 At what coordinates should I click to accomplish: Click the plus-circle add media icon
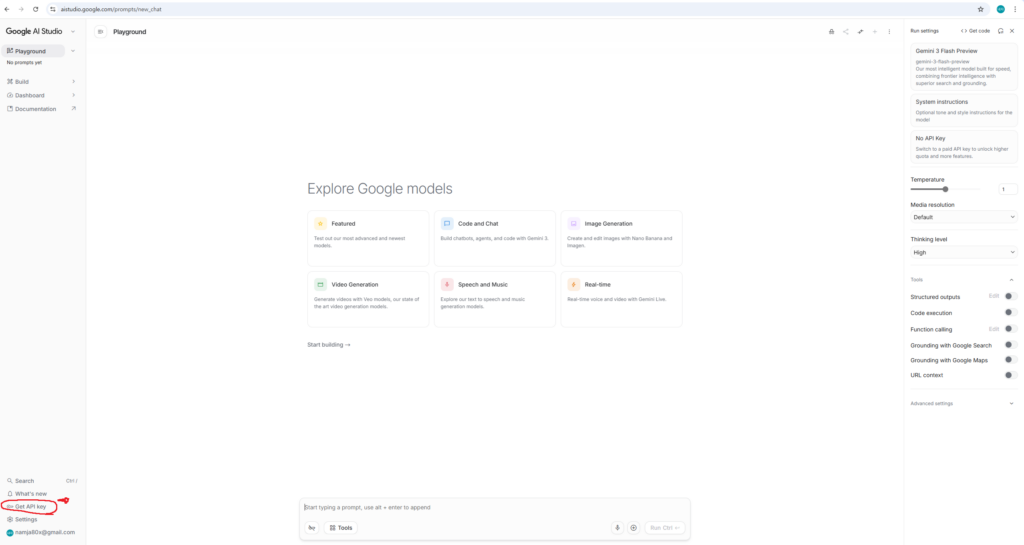tap(633, 527)
